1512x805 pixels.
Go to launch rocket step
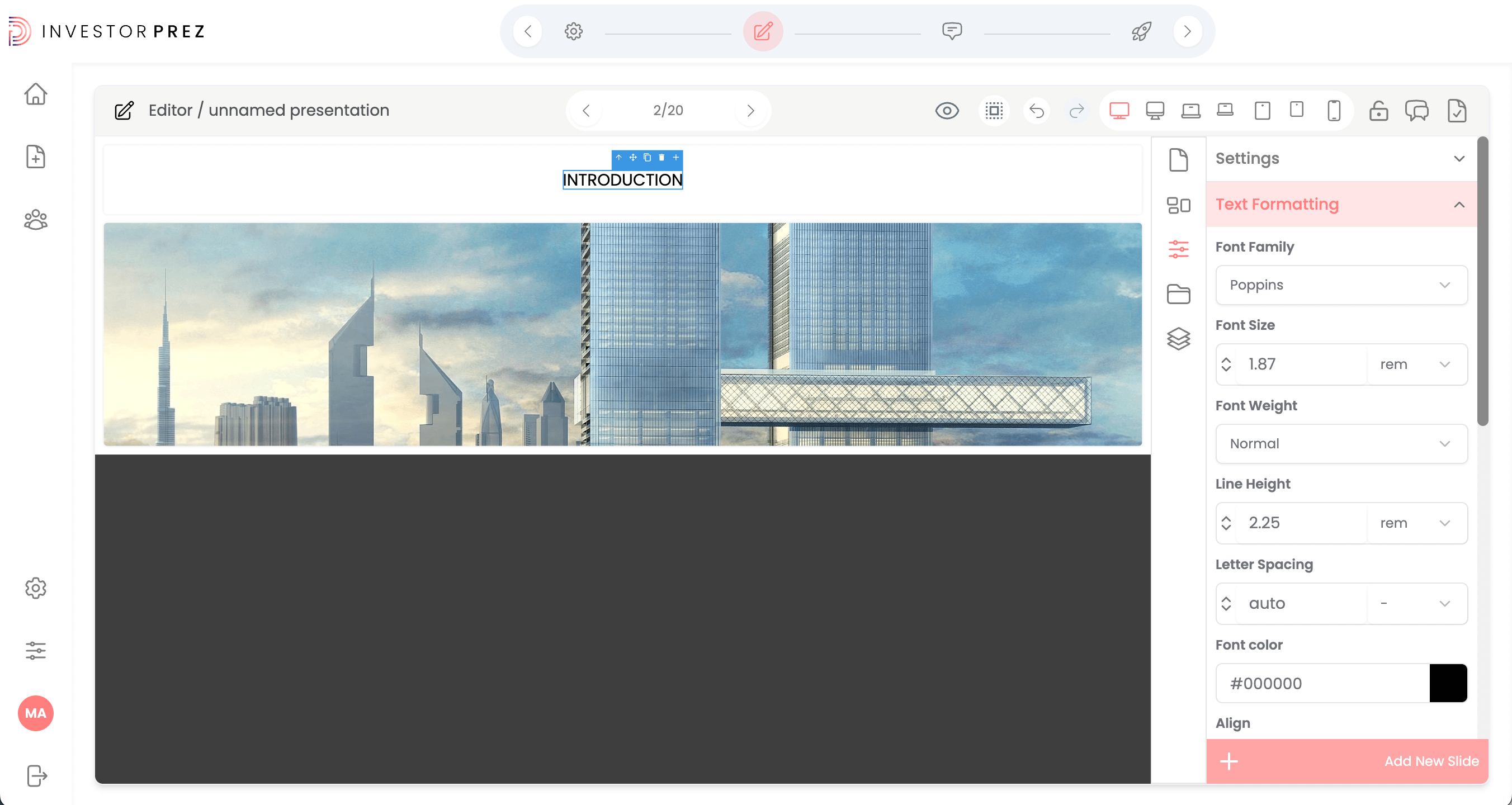tap(1141, 31)
